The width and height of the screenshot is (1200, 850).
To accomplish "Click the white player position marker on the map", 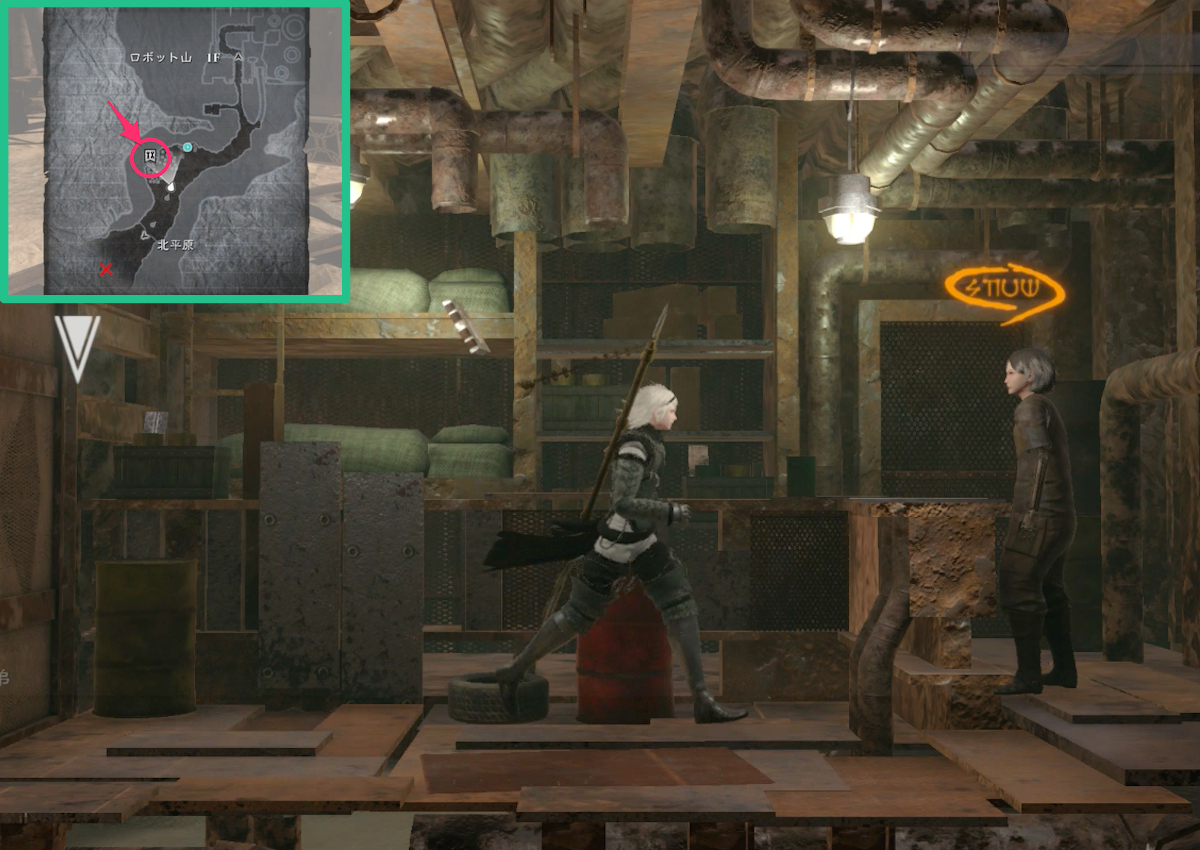I will (x=171, y=186).
